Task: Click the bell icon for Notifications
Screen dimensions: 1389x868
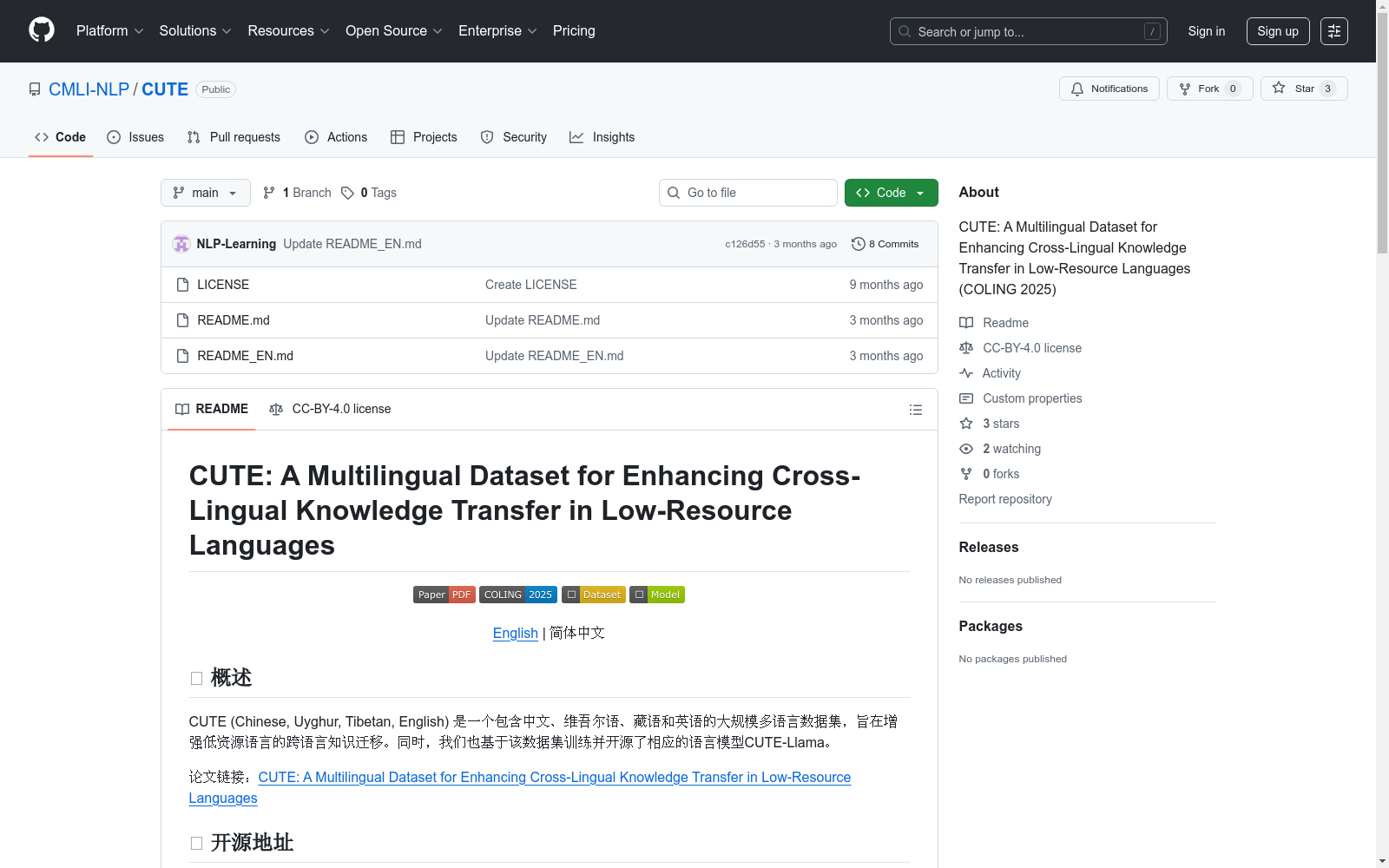Action: (x=1077, y=89)
